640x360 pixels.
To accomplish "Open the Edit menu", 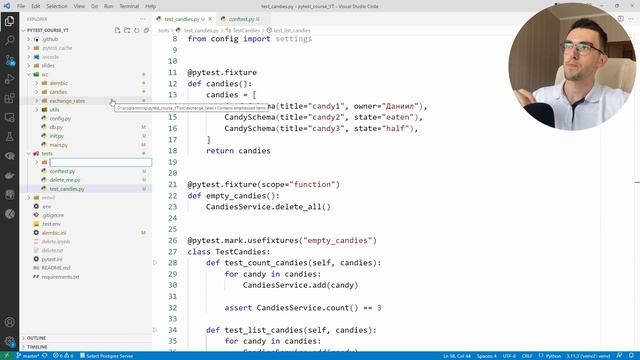I will click(36, 6).
